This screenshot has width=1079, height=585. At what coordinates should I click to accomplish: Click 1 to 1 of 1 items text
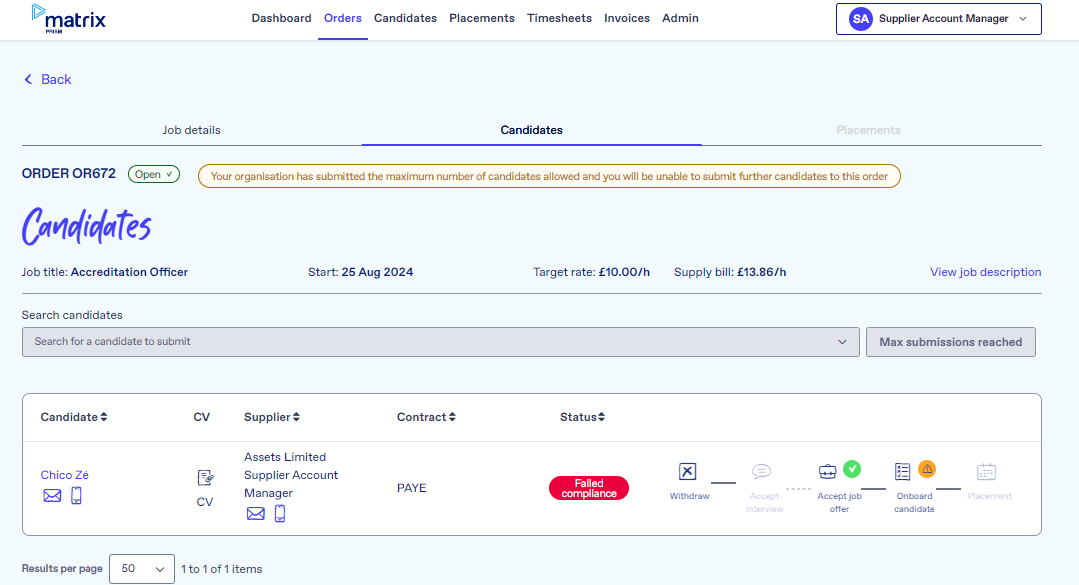222,569
